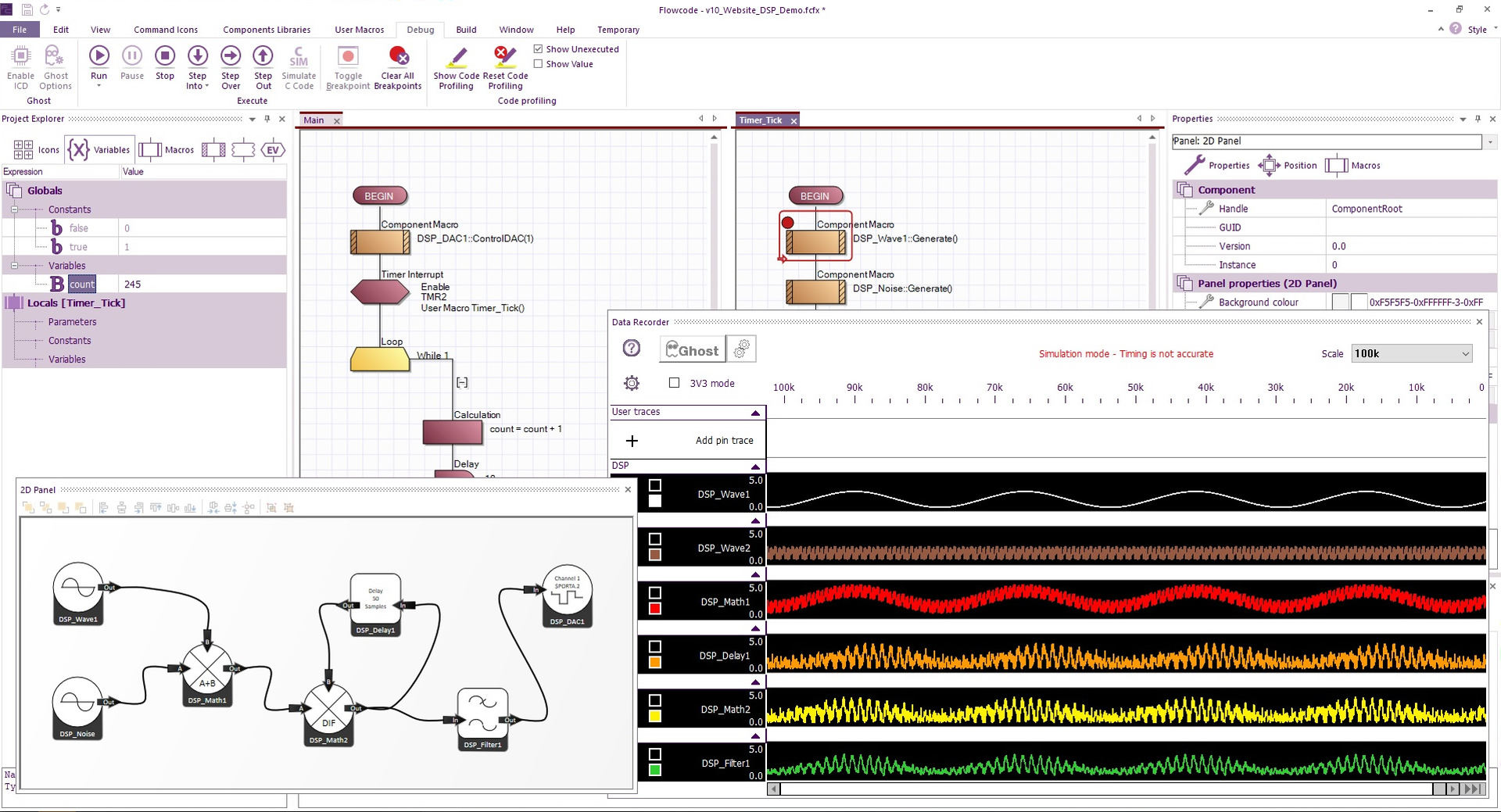Enable the 3V3 mode checkbox
This screenshot has height=812, width=1501.
click(674, 383)
